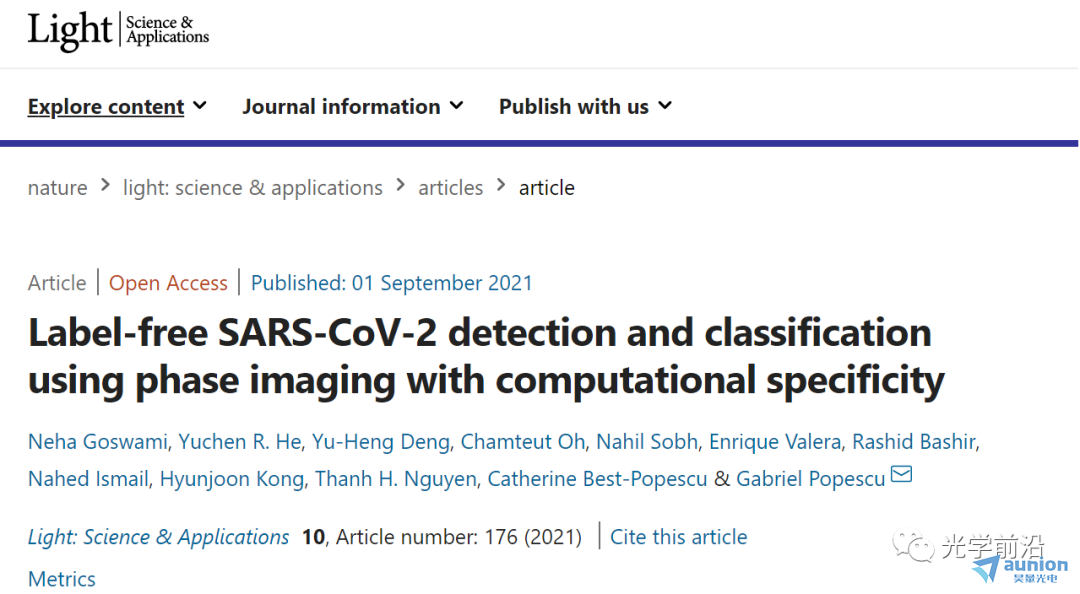
Task: Open author Neha Goswami's profile
Action: pyautogui.click(x=97, y=442)
